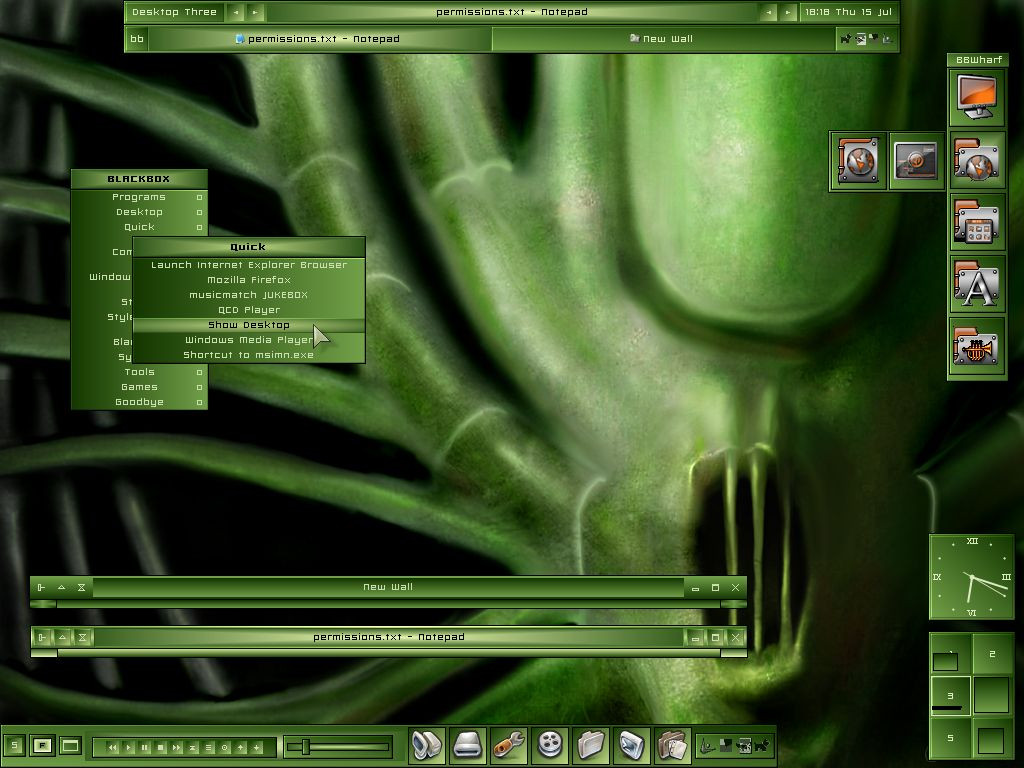Open the fonts folder with letter A

click(x=976, y=285)
